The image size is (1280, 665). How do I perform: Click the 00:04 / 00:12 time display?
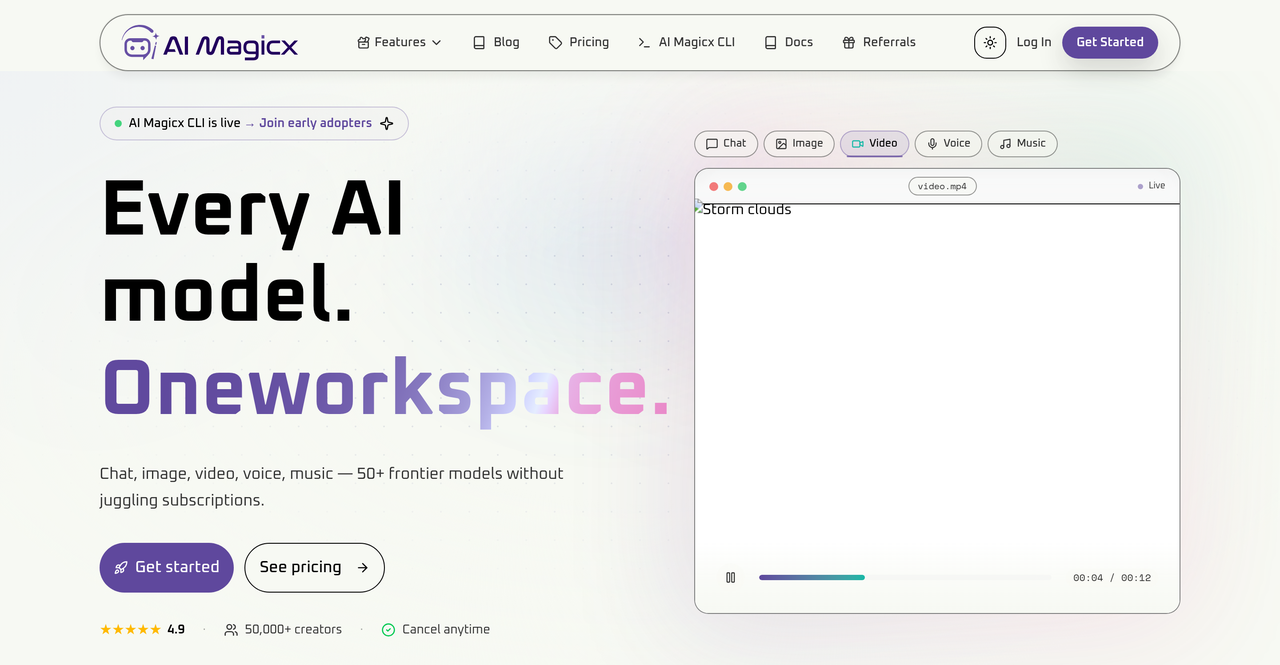(x=1112, y=578)
